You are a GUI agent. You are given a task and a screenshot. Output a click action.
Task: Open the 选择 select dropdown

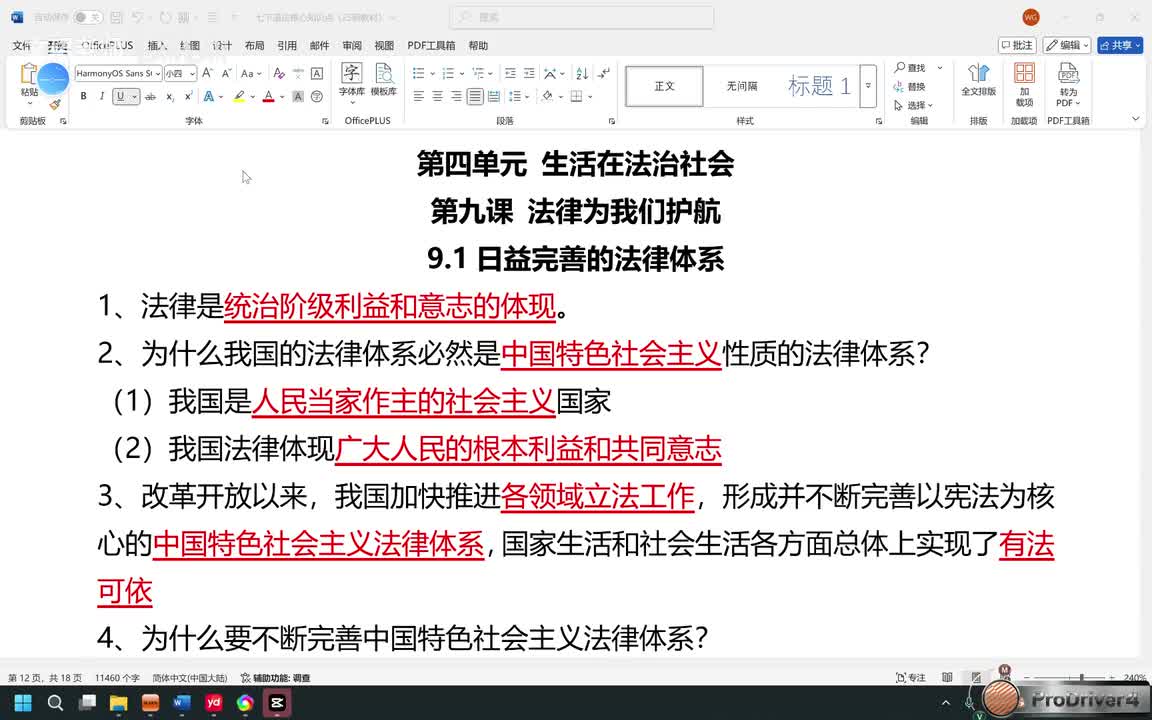click(x=913, y=105)
